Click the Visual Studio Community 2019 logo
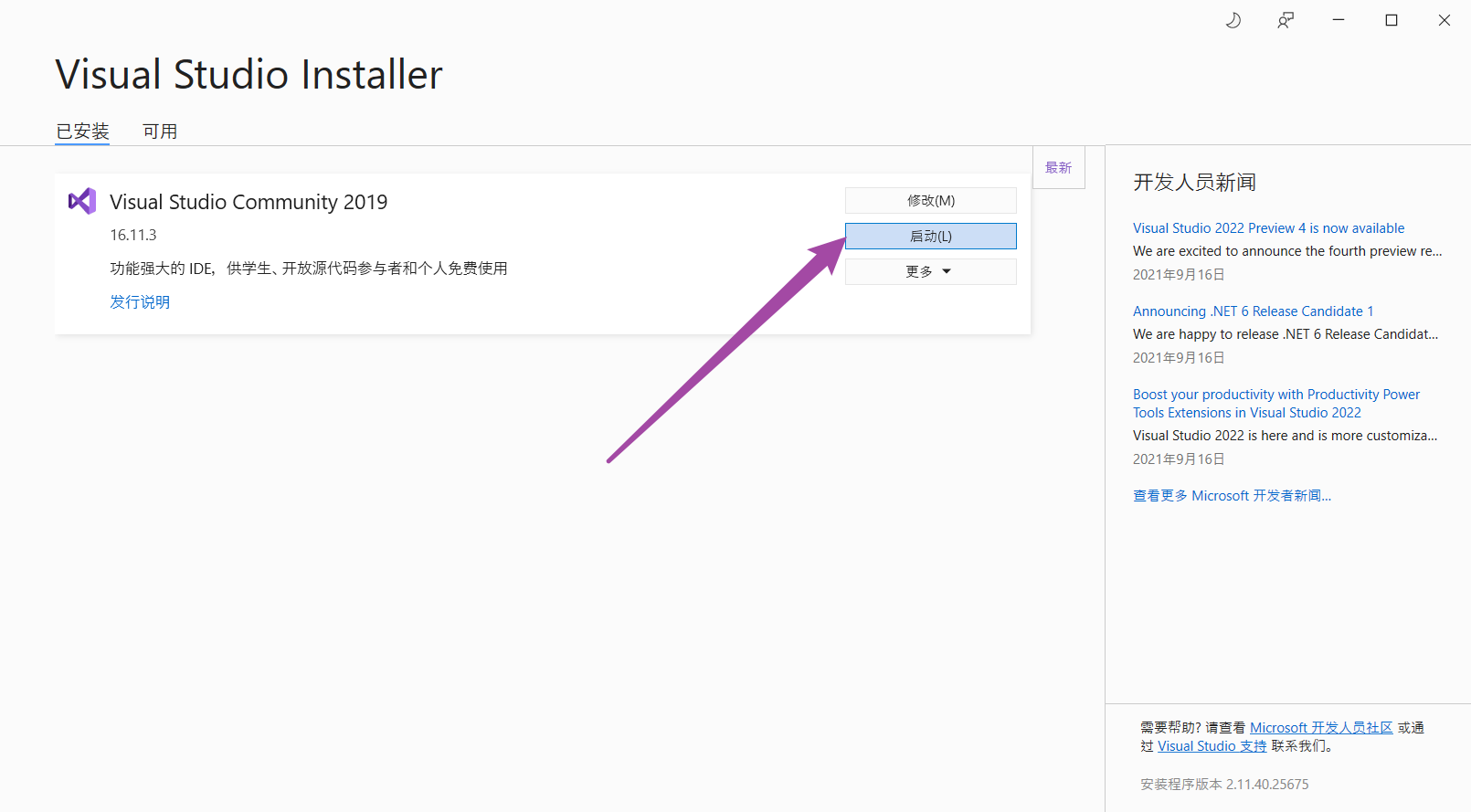The height and width of the screenshot is (812, 1471). [x=82, y=201]
